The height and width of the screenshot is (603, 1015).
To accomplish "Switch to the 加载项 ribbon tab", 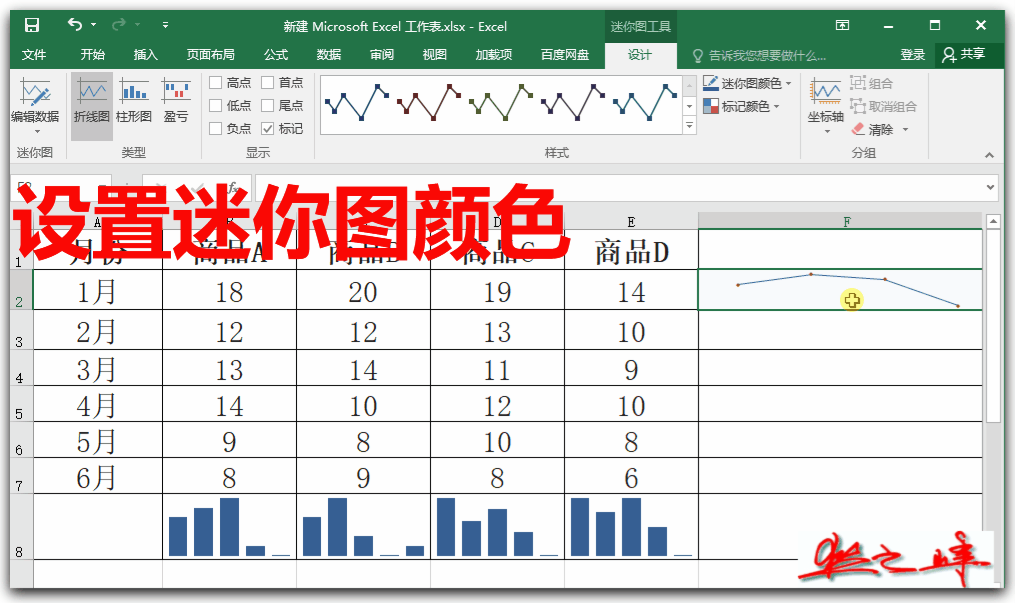I will coord(494,54).
